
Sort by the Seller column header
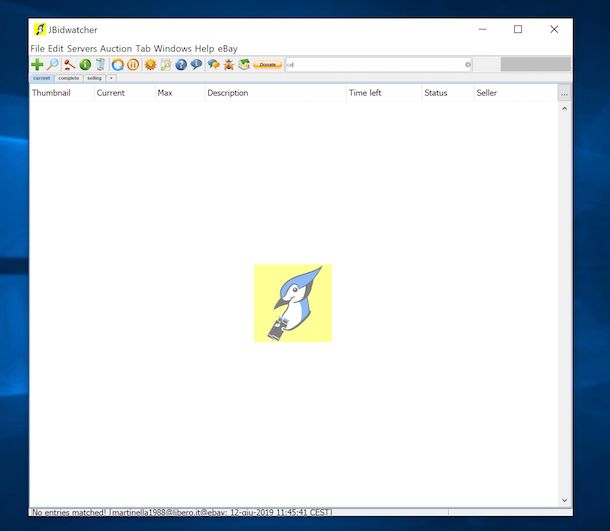point(516,93)
